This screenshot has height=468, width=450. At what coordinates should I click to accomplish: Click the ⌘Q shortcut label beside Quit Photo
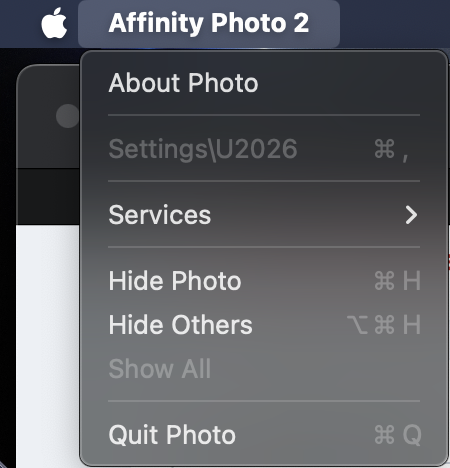point(398,435)
